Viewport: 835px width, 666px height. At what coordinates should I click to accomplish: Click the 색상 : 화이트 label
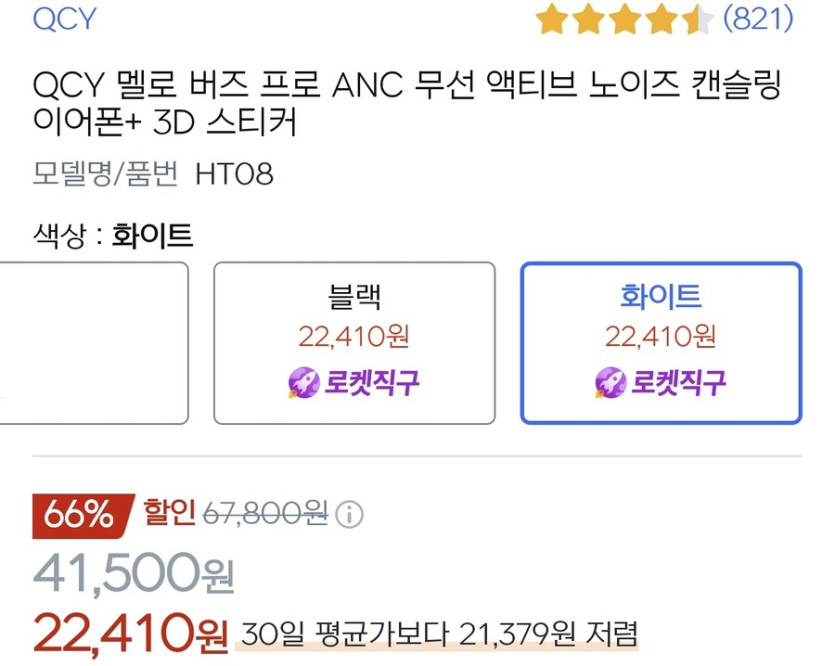click(x=113, y=236)
